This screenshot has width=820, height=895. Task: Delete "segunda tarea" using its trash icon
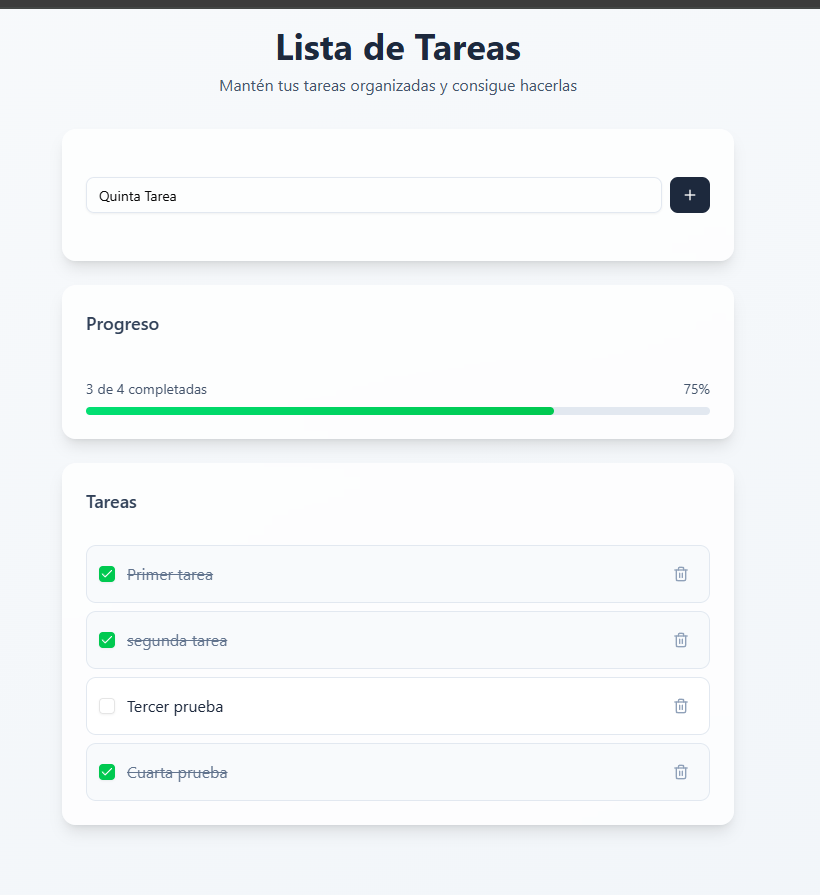pos(681,640)
